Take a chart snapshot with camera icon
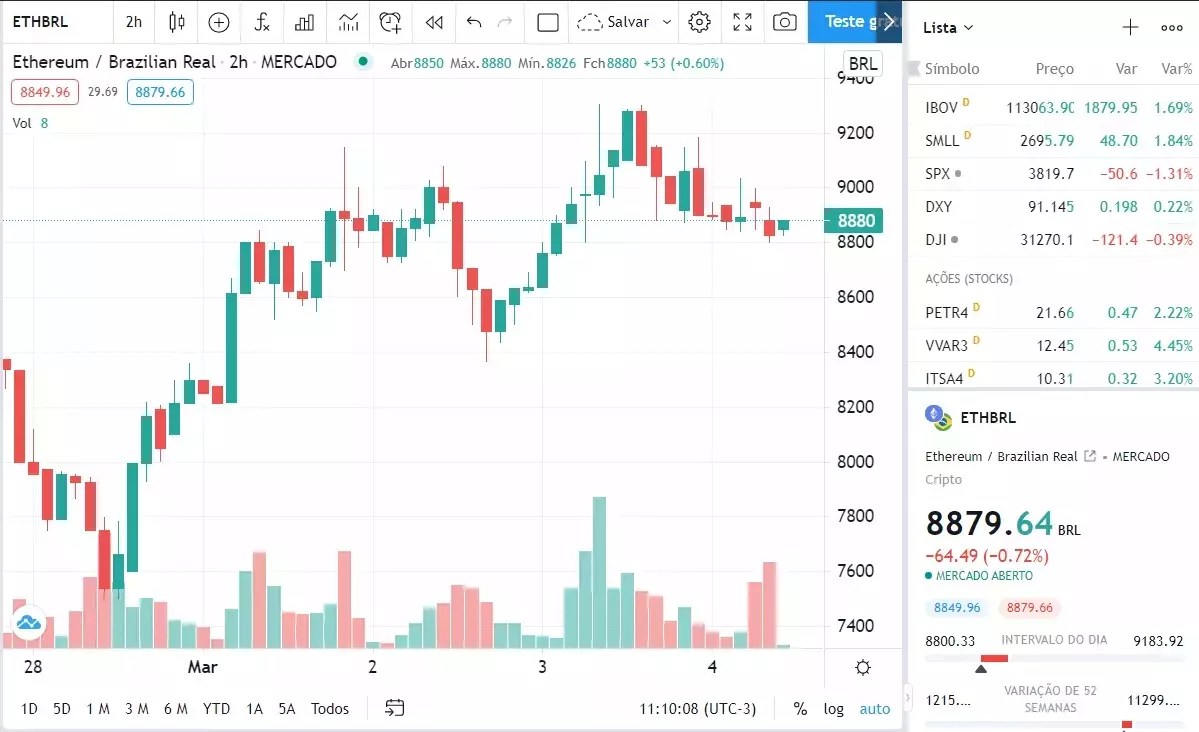The height and width of the screenshot is (732, 1199). [x=785, y=22]
